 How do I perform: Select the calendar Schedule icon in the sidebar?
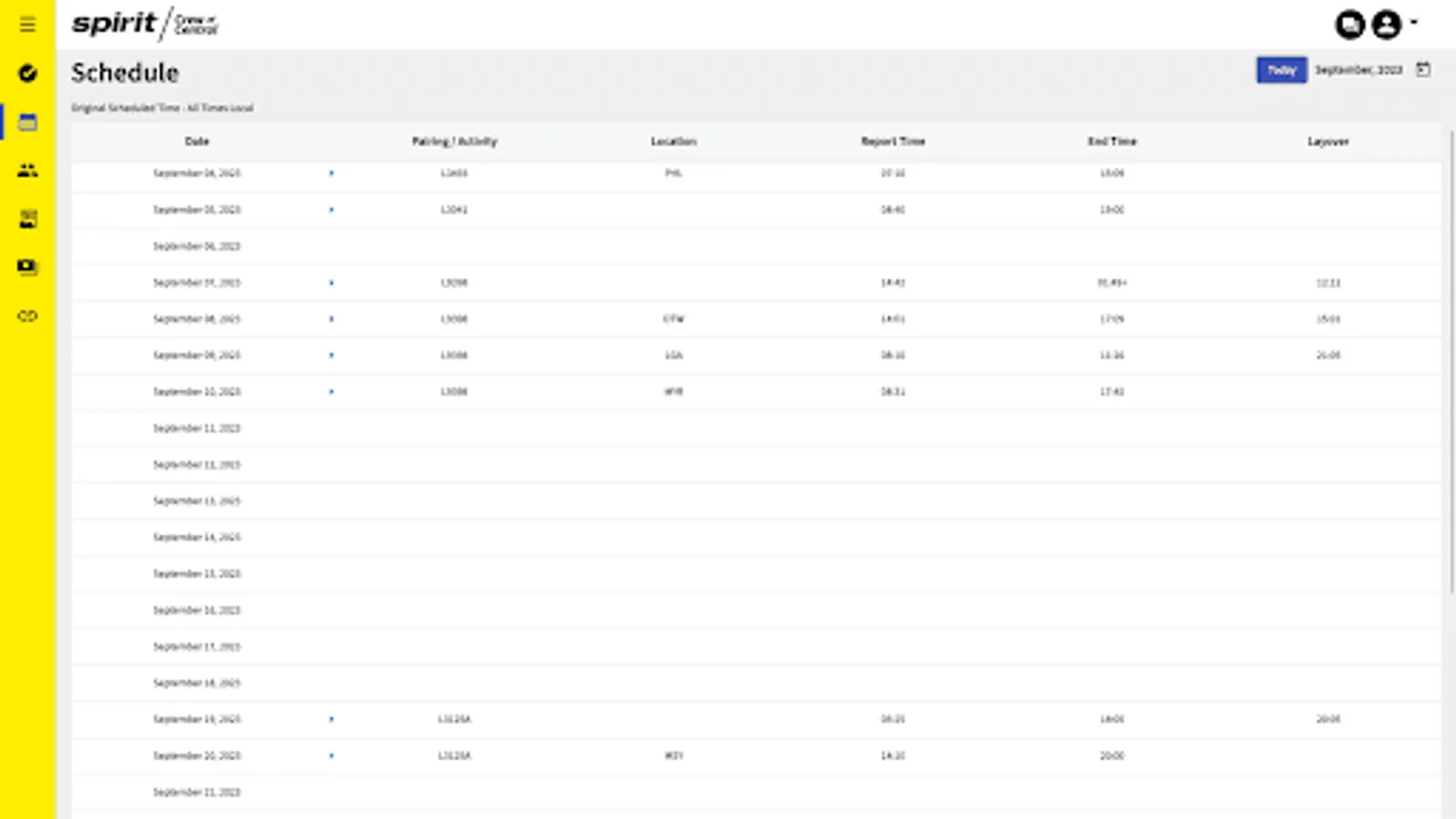tap(27, 122)
